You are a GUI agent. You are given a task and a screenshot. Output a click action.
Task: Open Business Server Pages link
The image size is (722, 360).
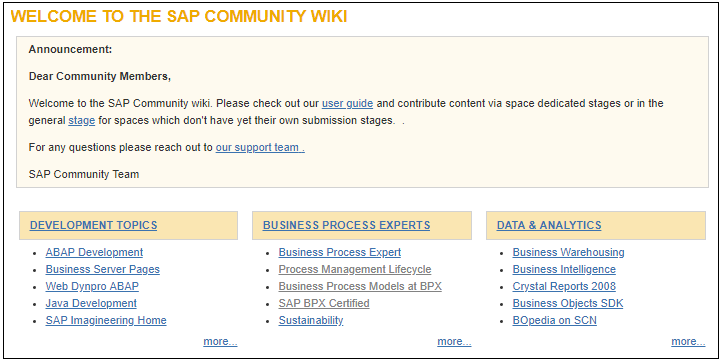coord(103,269)
